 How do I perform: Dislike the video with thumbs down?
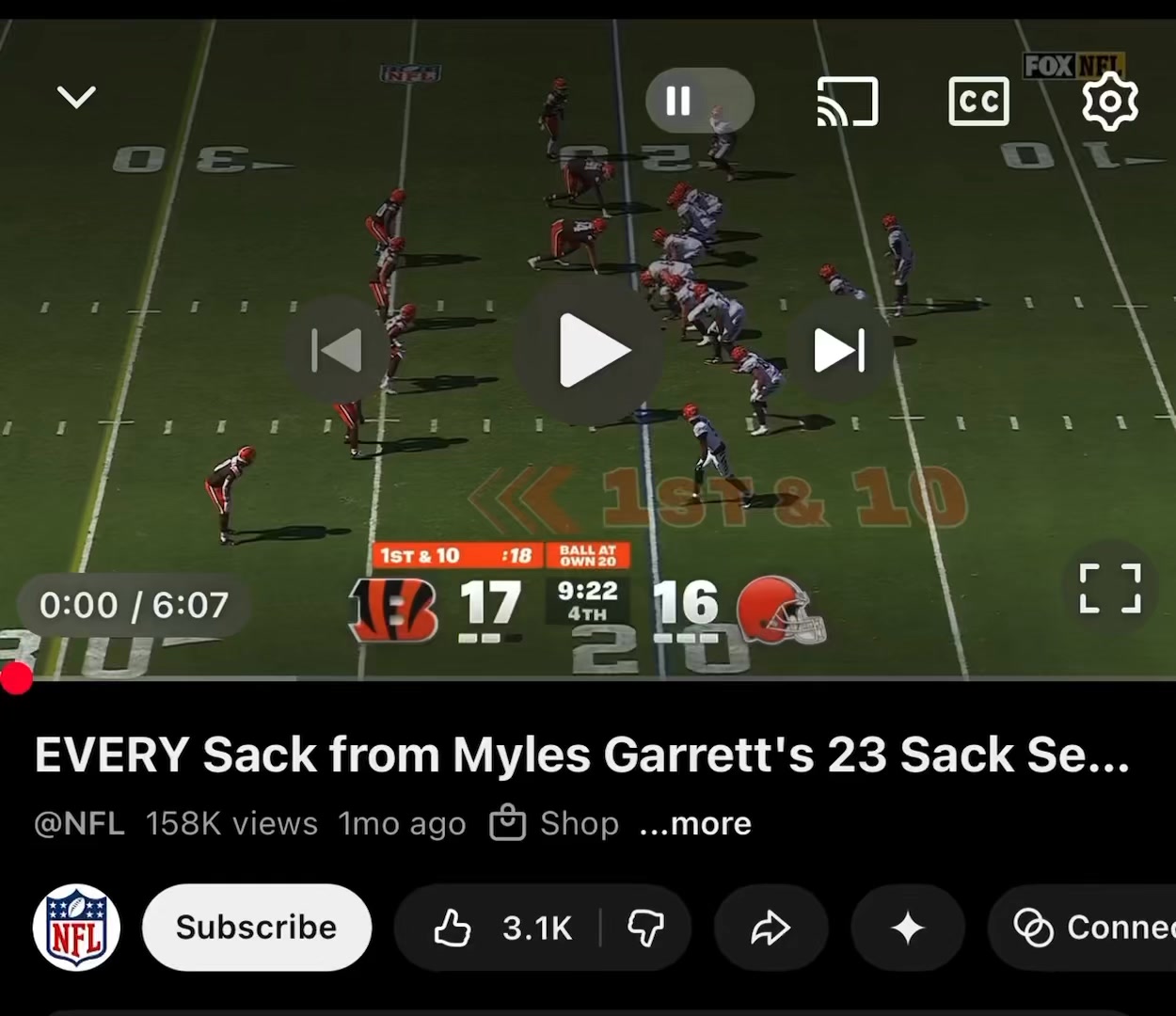pyautogui.click(x=645, y=929)
